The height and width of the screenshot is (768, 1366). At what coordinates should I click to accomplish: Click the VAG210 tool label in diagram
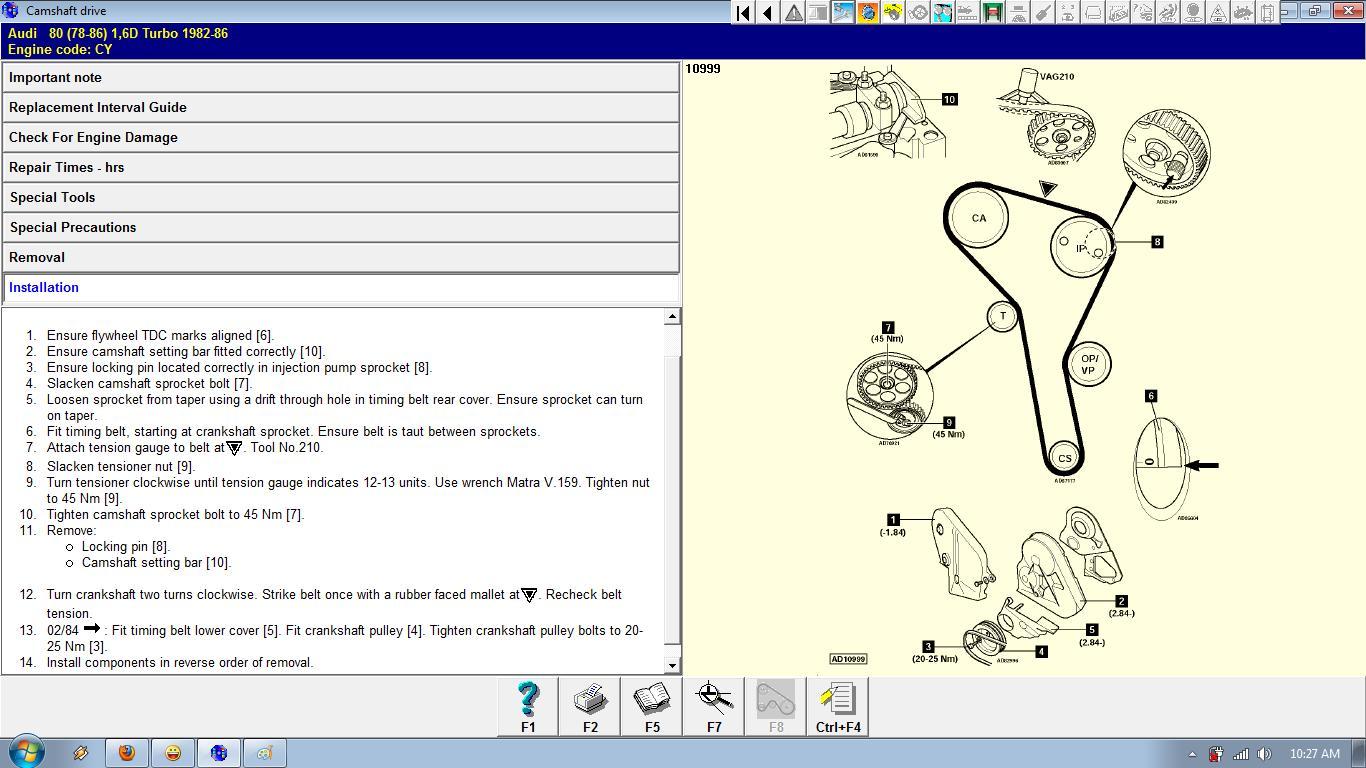1057,76
